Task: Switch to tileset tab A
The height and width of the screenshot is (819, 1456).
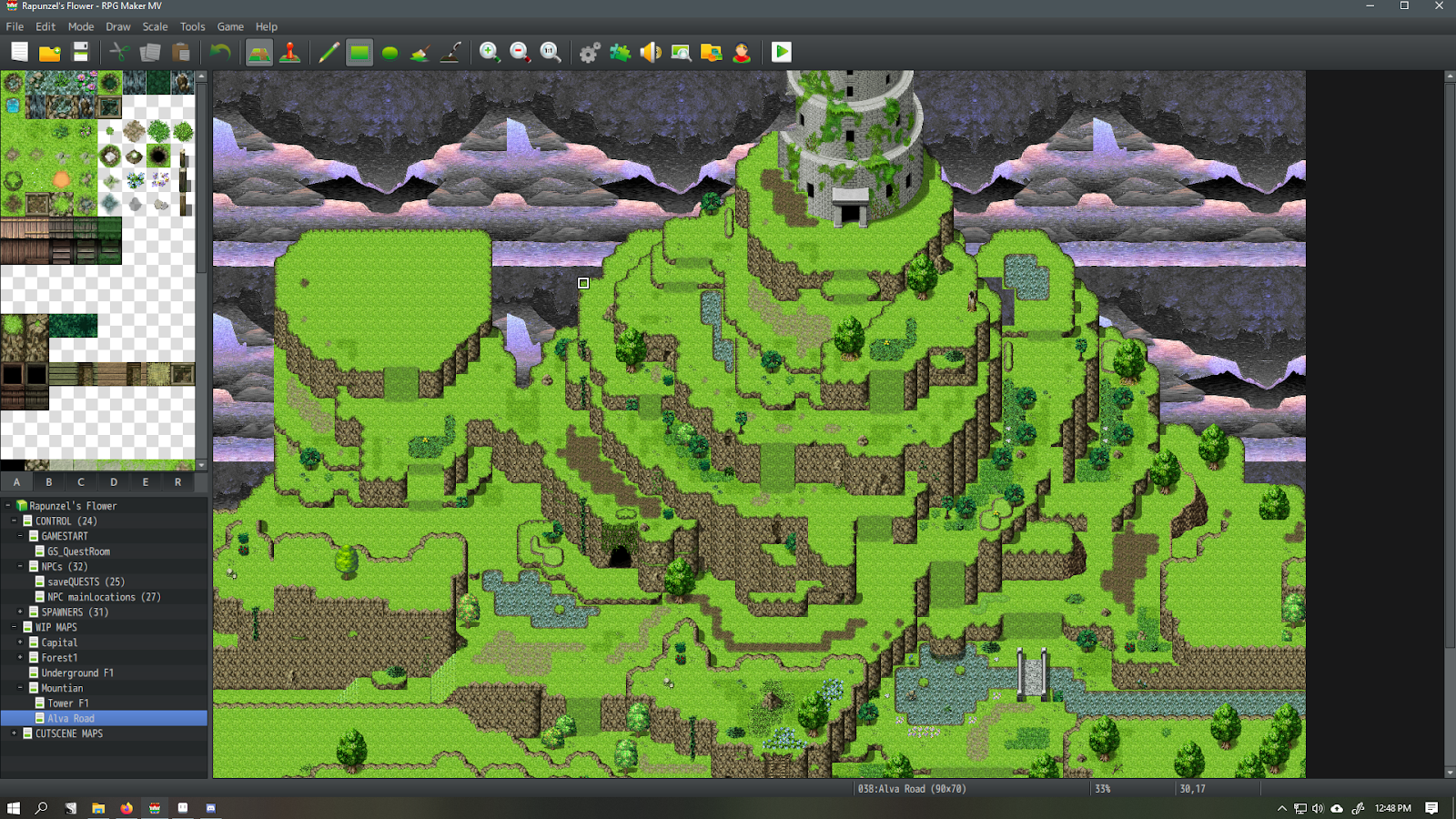Action: tap(16, 482)
